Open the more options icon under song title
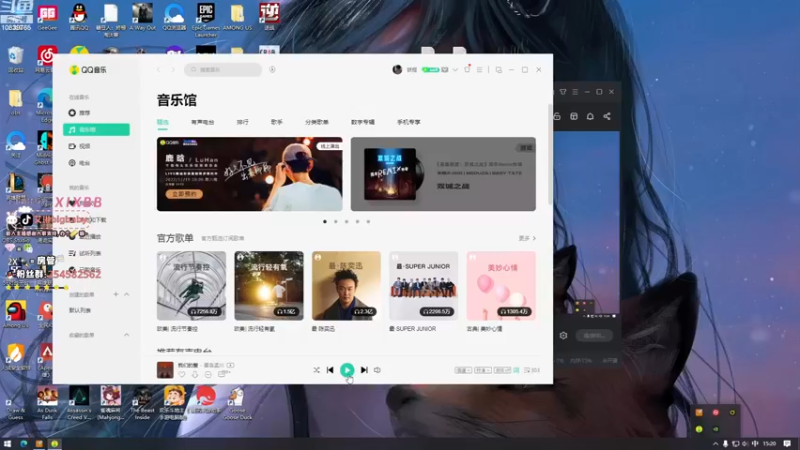Image resolution: width=800 pixels, height=450 pixels. point(223,374)
